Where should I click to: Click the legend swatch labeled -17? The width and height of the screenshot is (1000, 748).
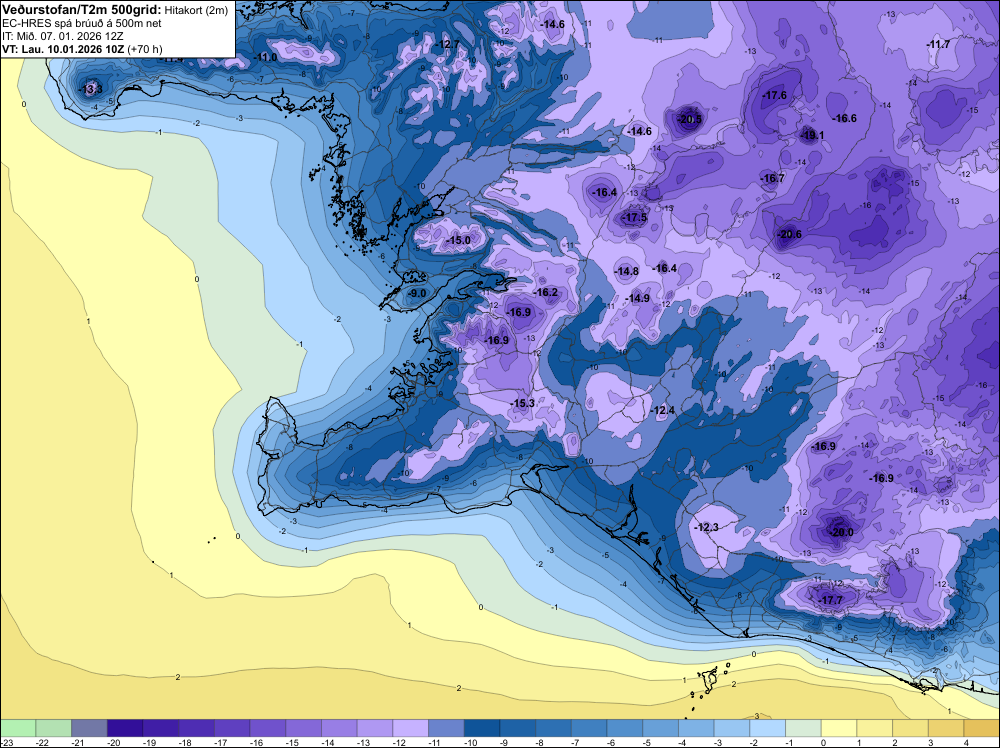[x=232, y=728]
